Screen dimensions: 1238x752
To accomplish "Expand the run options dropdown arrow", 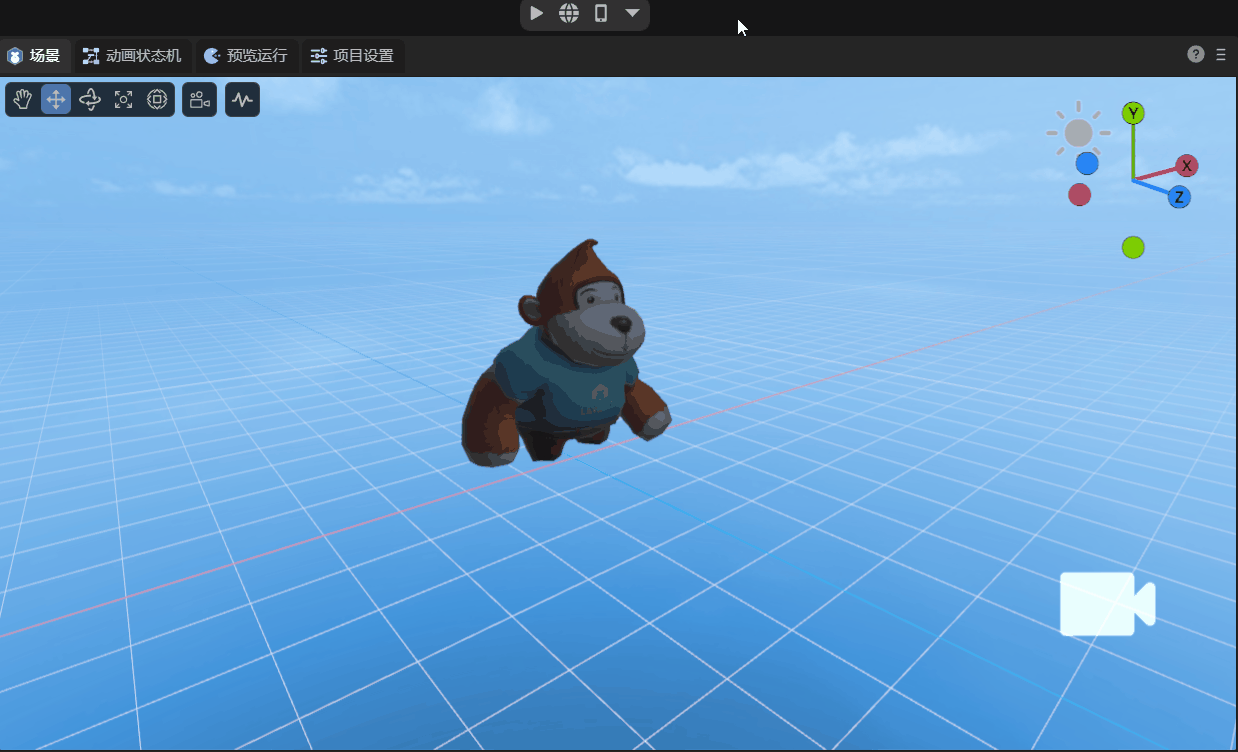I will click(x=632, y=13).
